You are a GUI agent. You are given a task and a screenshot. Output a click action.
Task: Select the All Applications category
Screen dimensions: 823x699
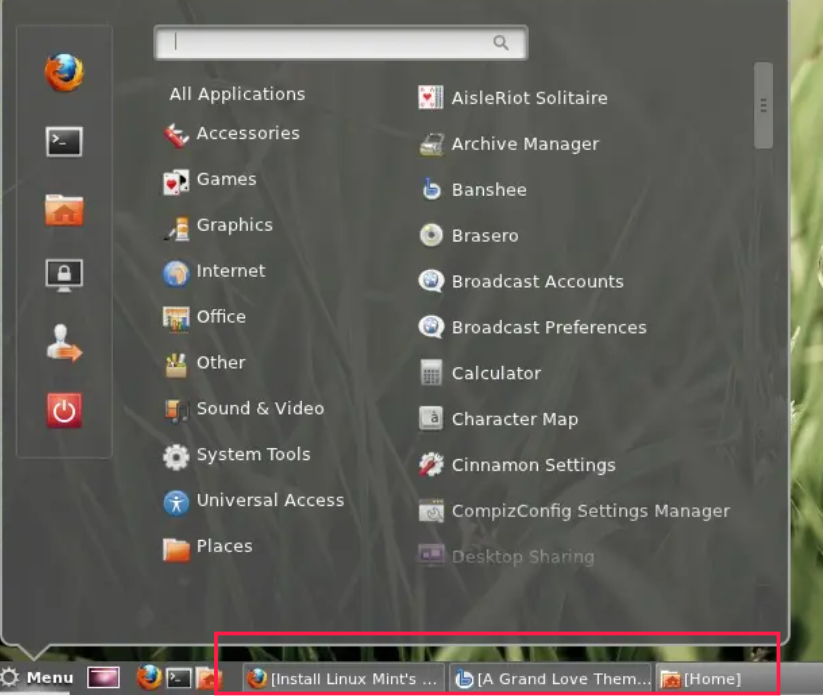[237, 94]
